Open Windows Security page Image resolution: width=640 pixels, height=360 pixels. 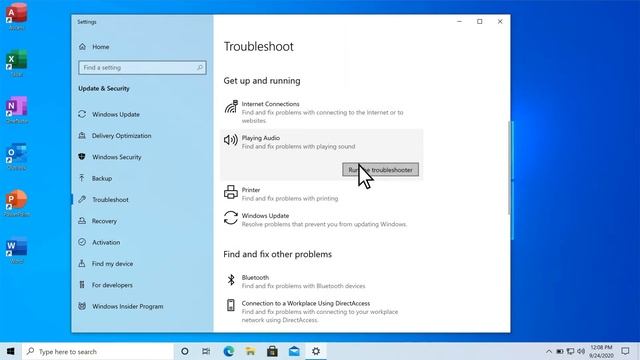tap(116, 157)
